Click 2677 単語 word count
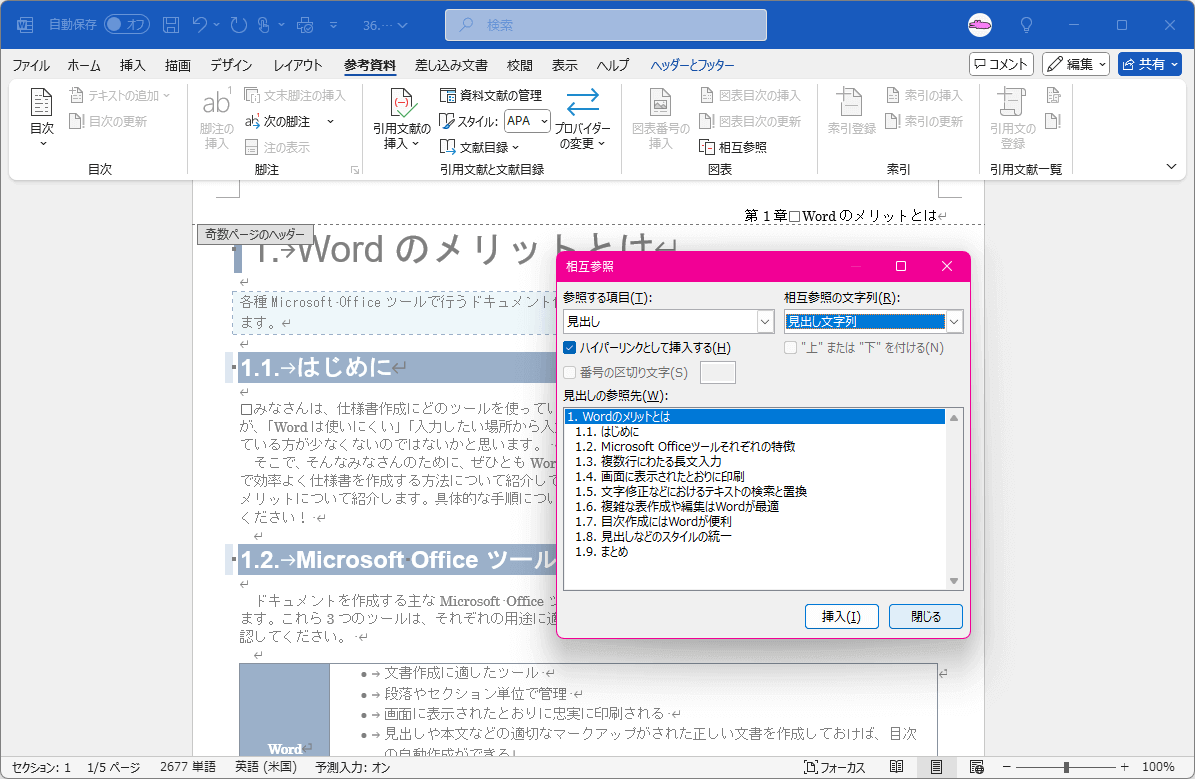 187,768
